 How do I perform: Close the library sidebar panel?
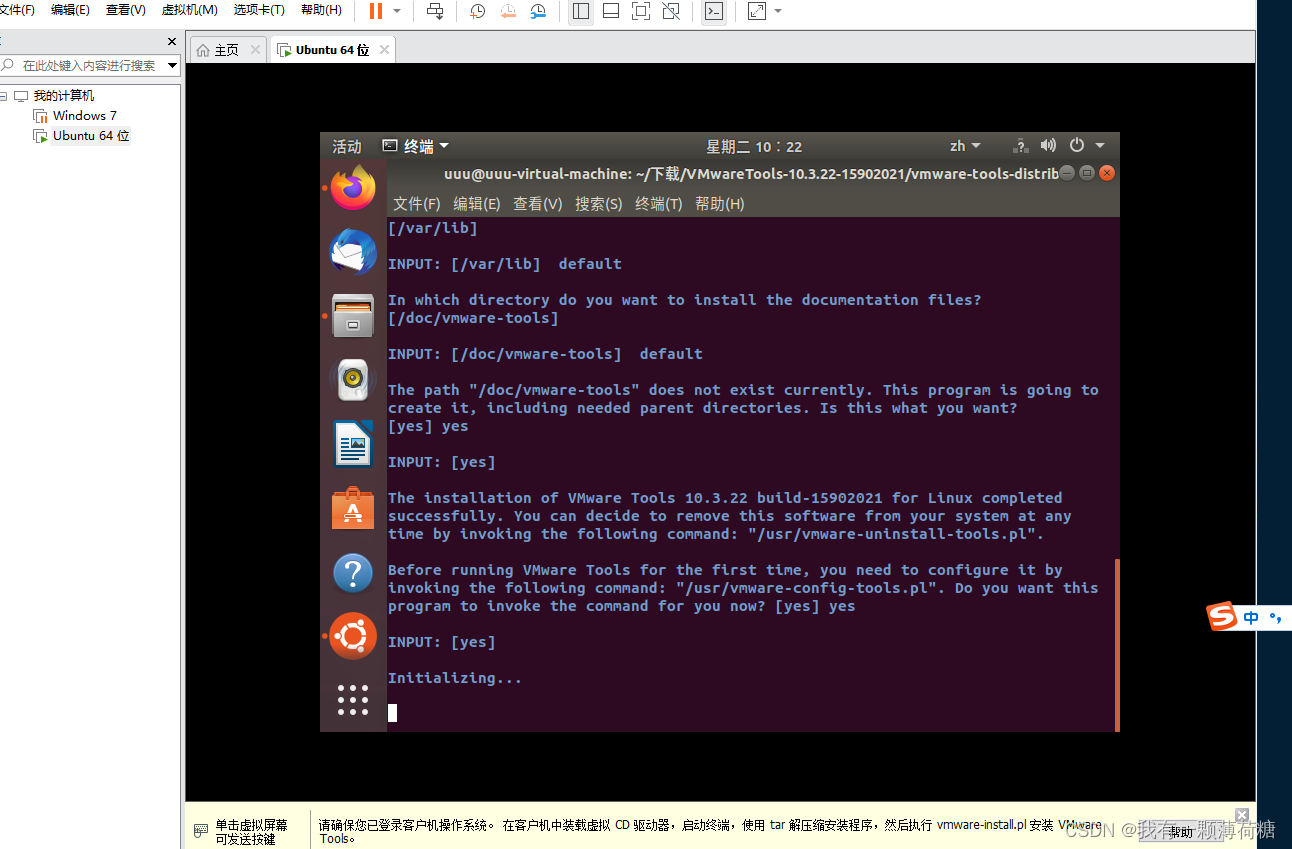pyautogui.click(x=172, y=41)
